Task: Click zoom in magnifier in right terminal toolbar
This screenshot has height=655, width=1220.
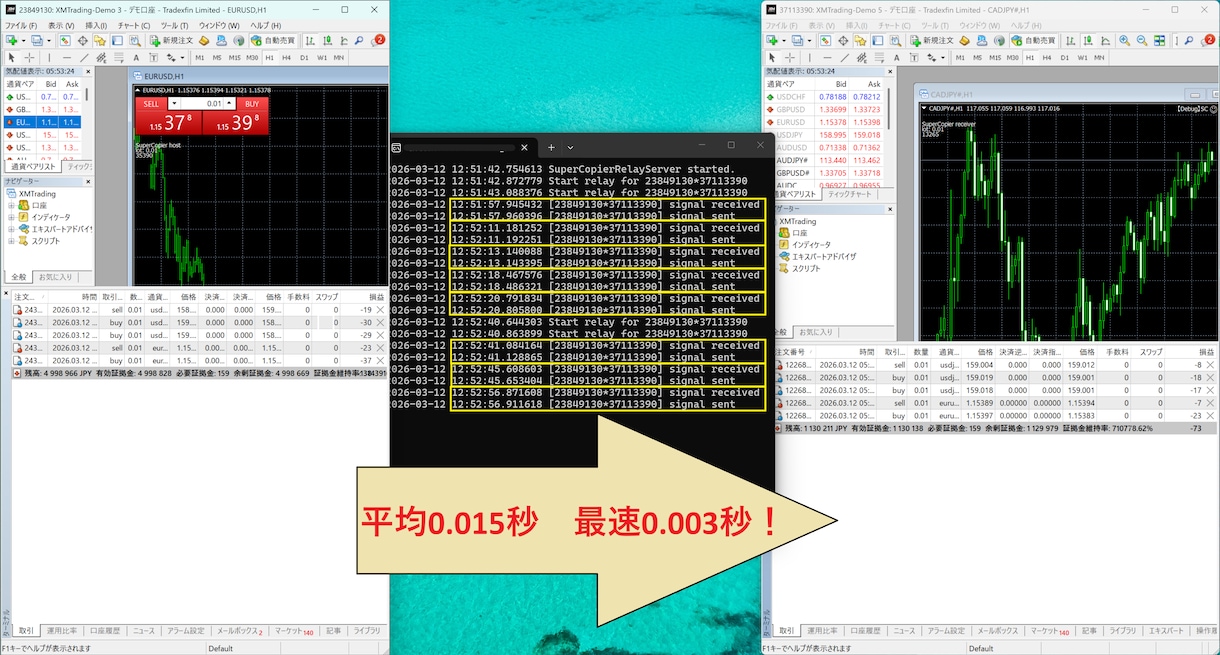Action: [1125, 41]
